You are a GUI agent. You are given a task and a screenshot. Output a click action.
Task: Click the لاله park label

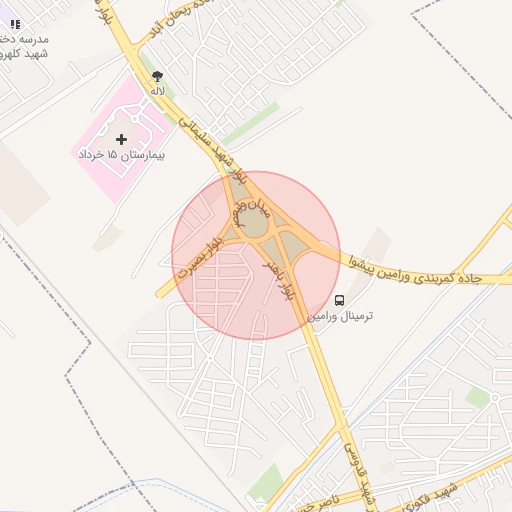click(157, 91)
